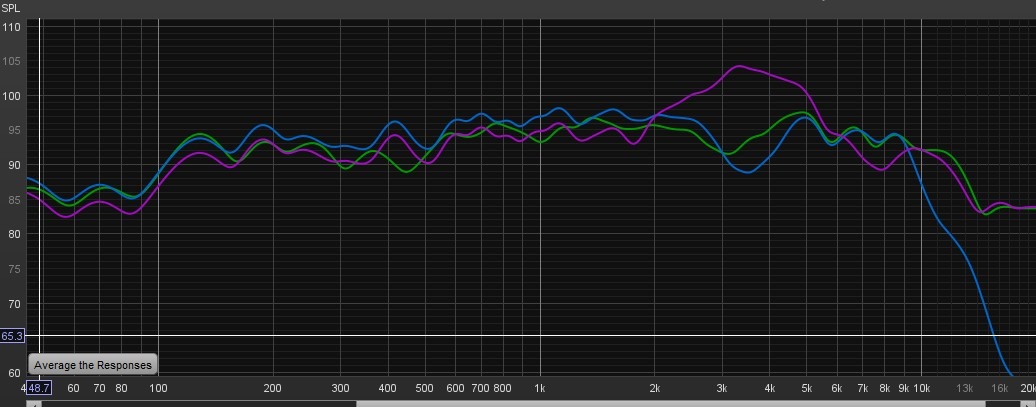The width and height of the screenshot is (1036, 407).
Task: Click the 13k frequency axis label
Action: click(x=965, y=388)
